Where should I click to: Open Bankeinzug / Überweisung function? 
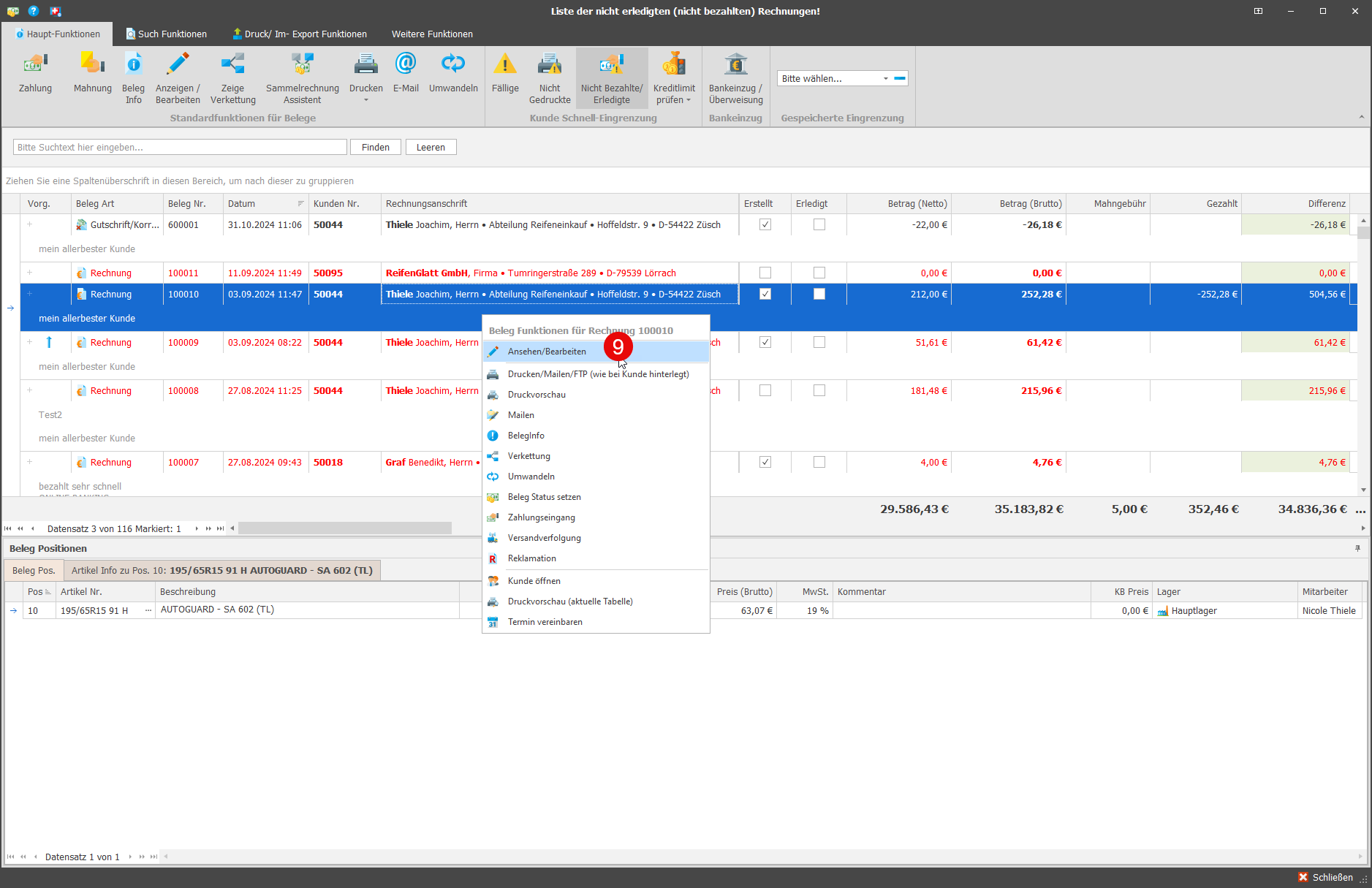click(735, 78)
